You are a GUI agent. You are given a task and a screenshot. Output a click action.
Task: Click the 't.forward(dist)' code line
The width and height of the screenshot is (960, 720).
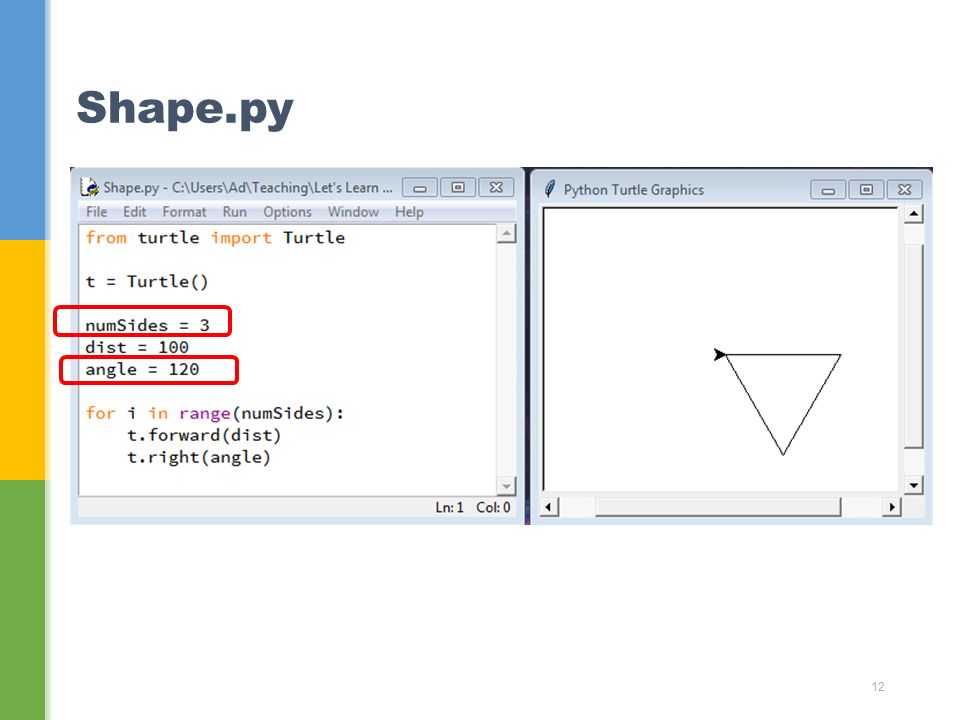coord(204,435)
